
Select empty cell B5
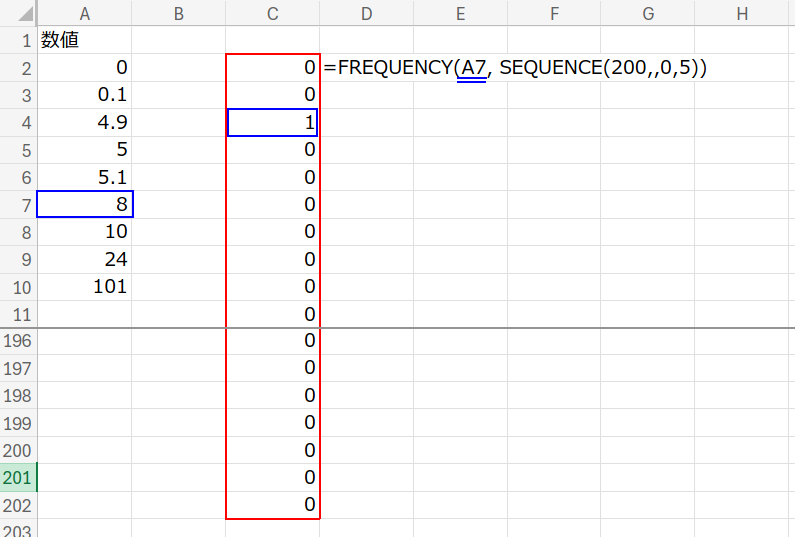(x=178, y=150)
